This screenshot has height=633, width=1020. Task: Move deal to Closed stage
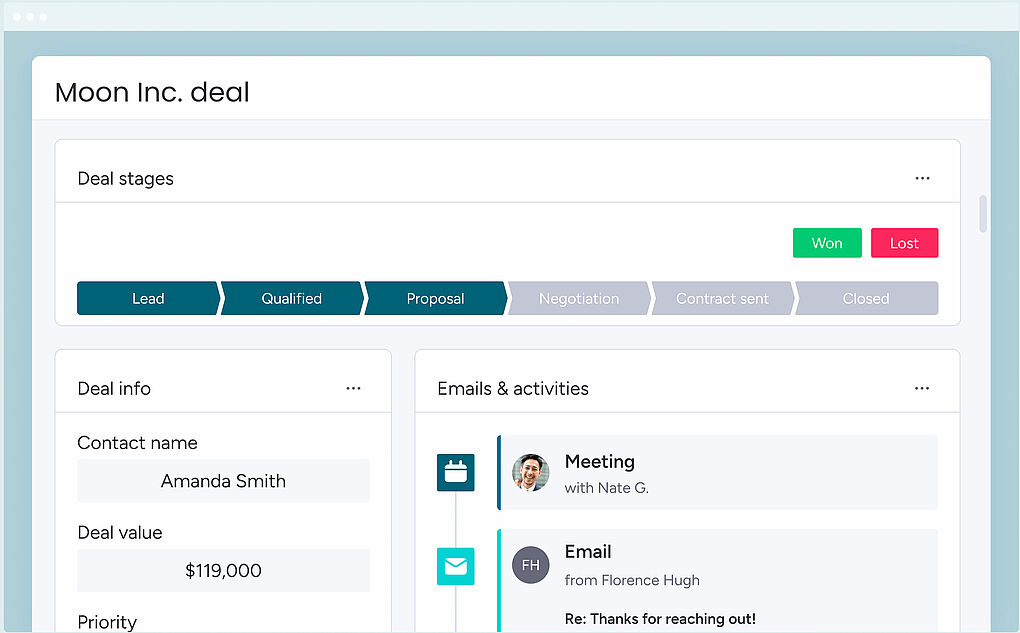866,298
